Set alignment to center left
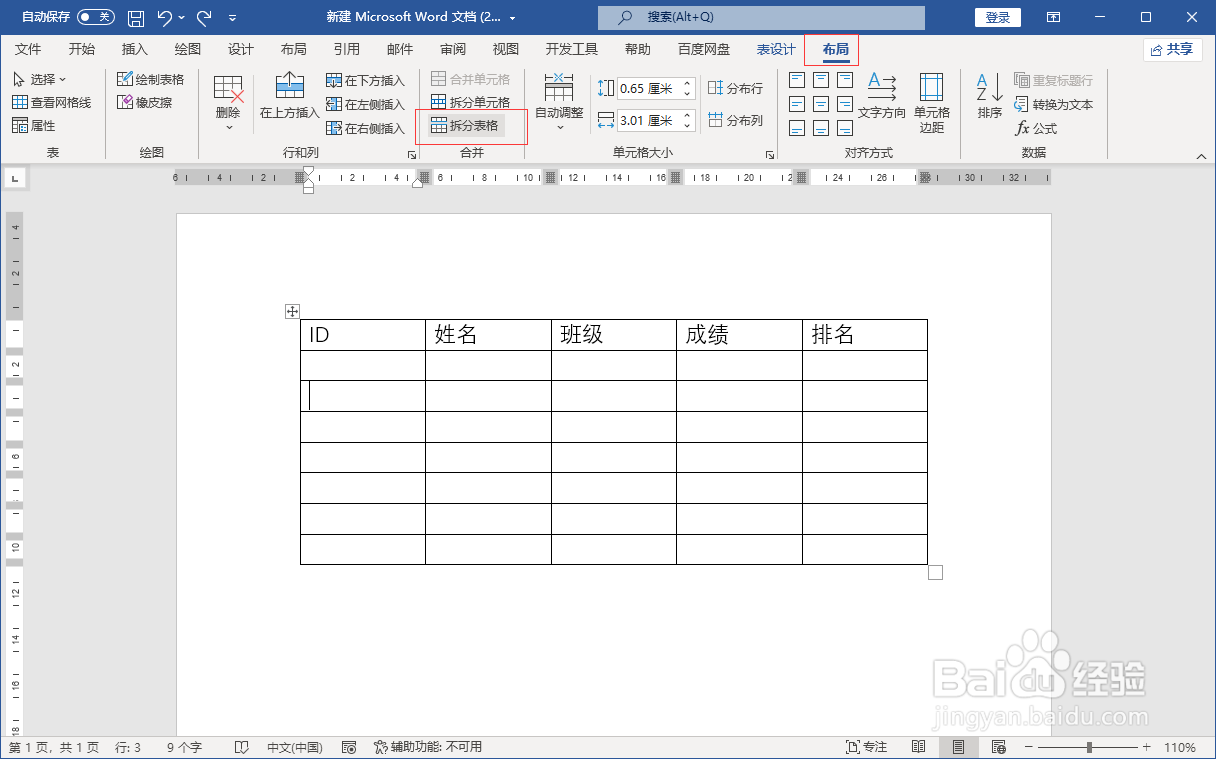 [797, 104]
